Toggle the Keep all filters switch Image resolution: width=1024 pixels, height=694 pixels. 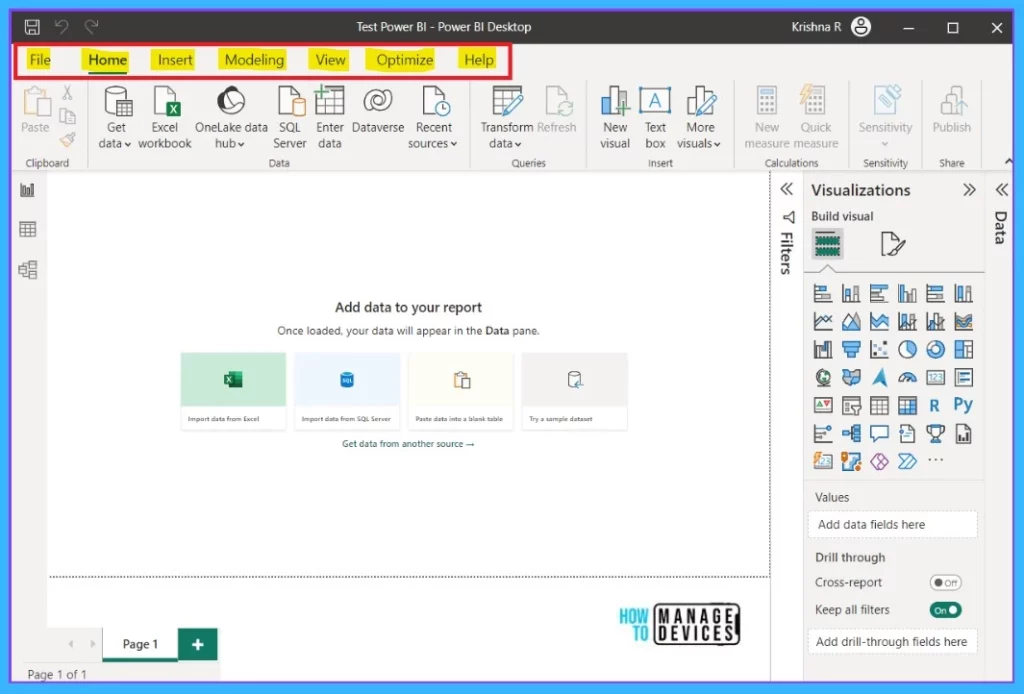946,610
